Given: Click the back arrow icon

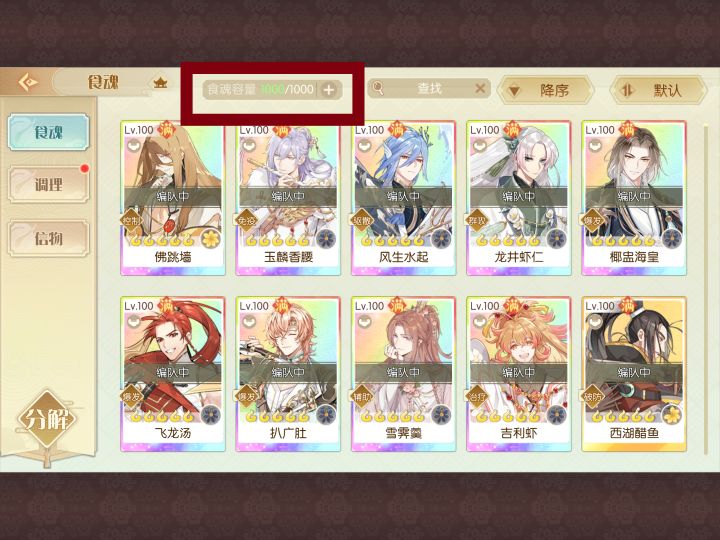Looking at the screenshot, I should (x=28, y=83).
